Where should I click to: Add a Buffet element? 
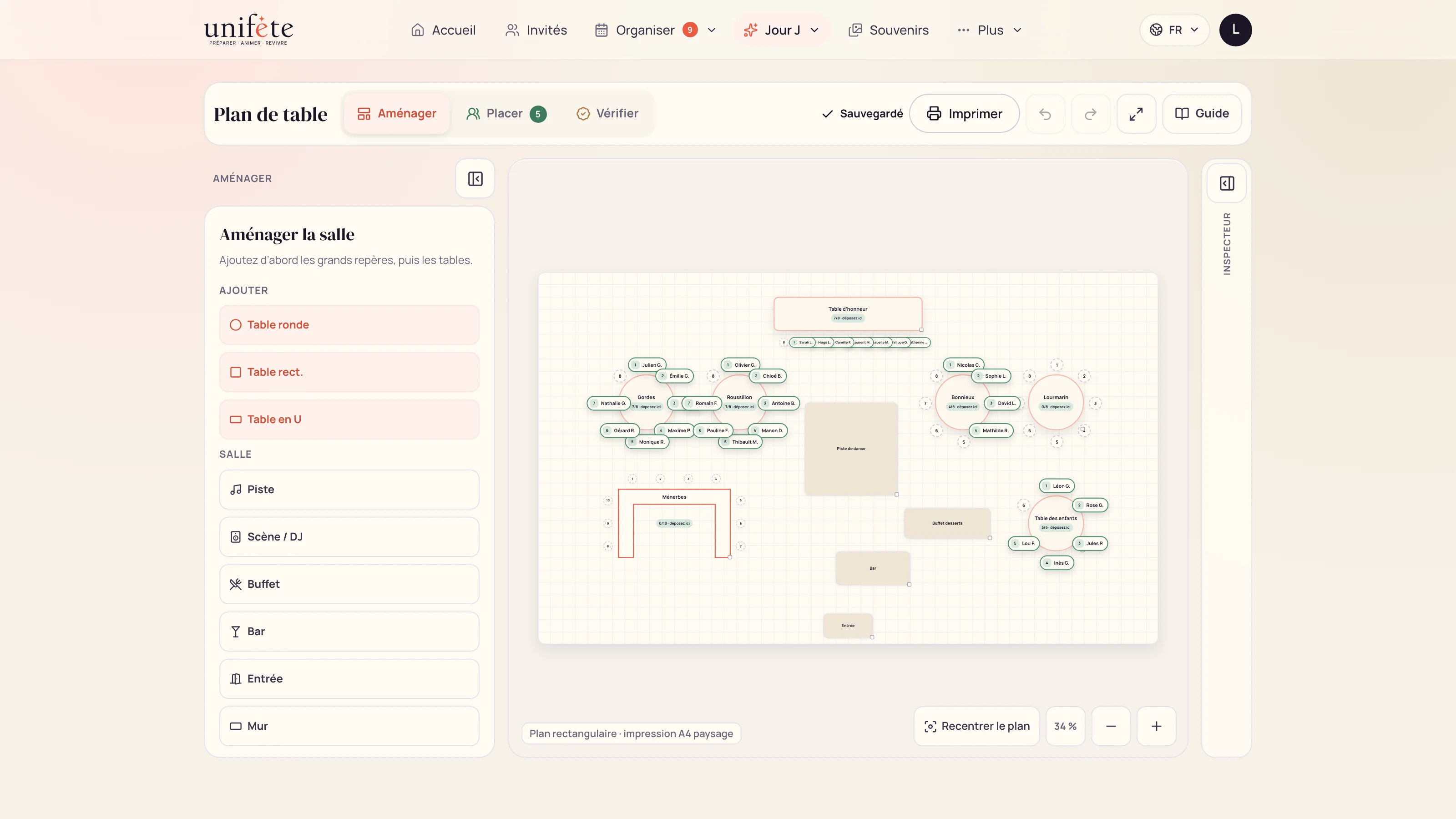349,584
